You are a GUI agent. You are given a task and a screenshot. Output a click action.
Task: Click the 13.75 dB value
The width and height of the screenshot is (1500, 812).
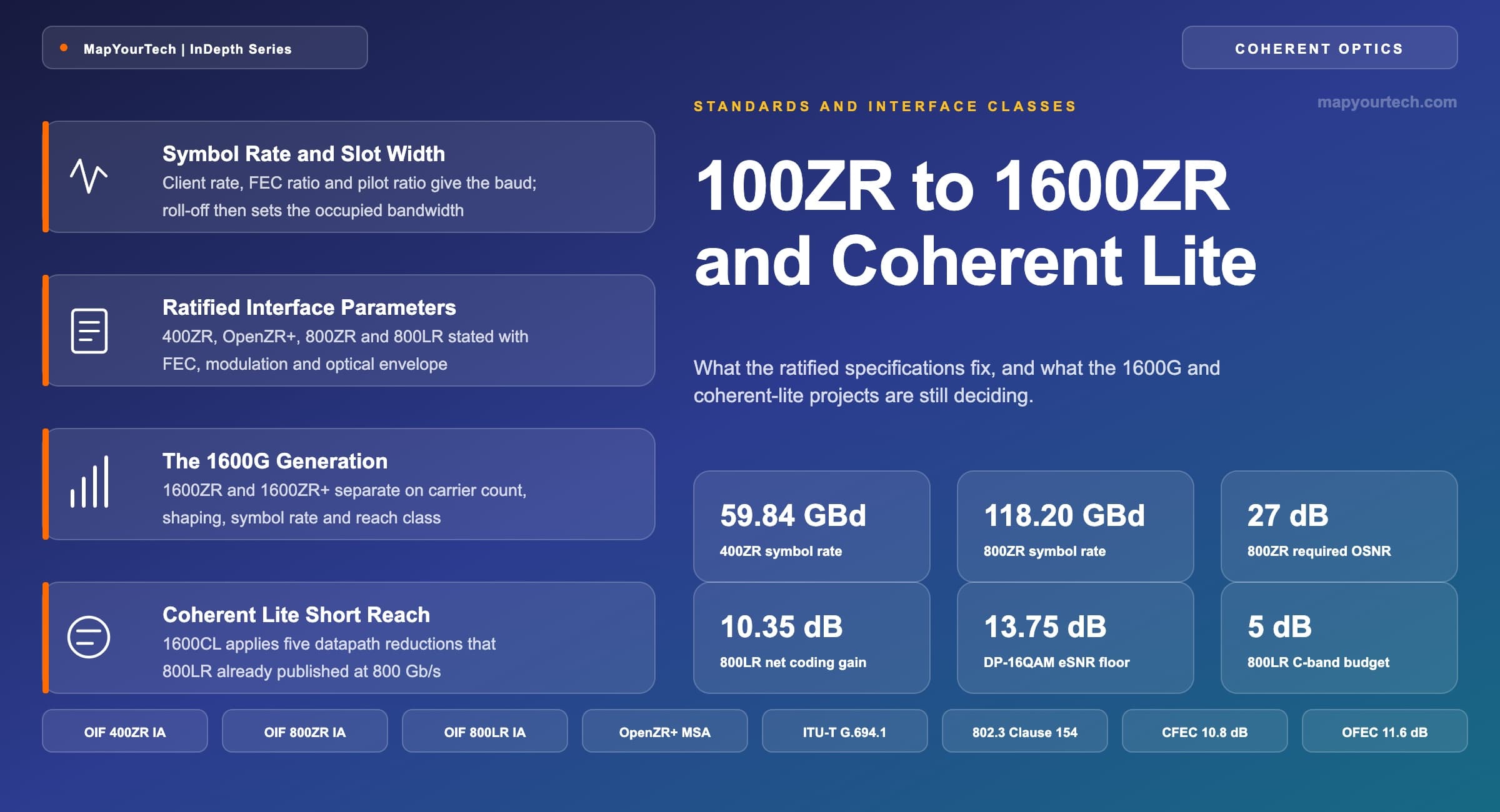(1045, 627)
